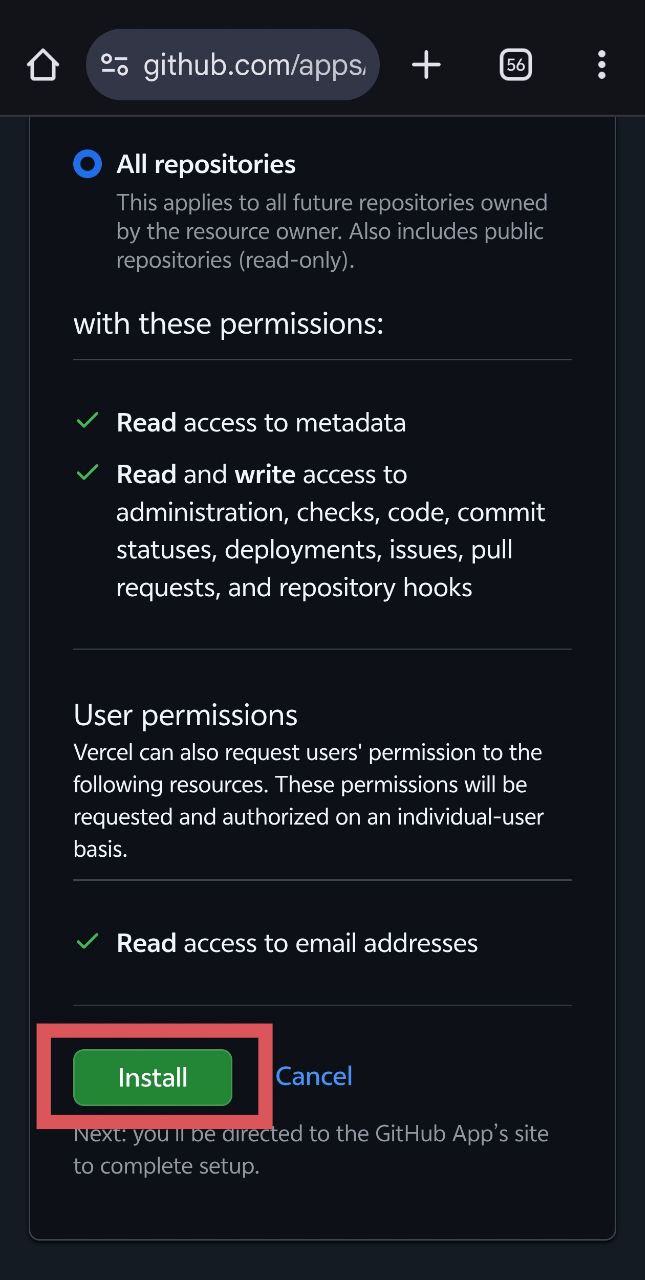The height and width of the screenshot is (1280, 645).
Task: Tap the github.com URL field
Action: pyautogui.click(x=233, y=66)
